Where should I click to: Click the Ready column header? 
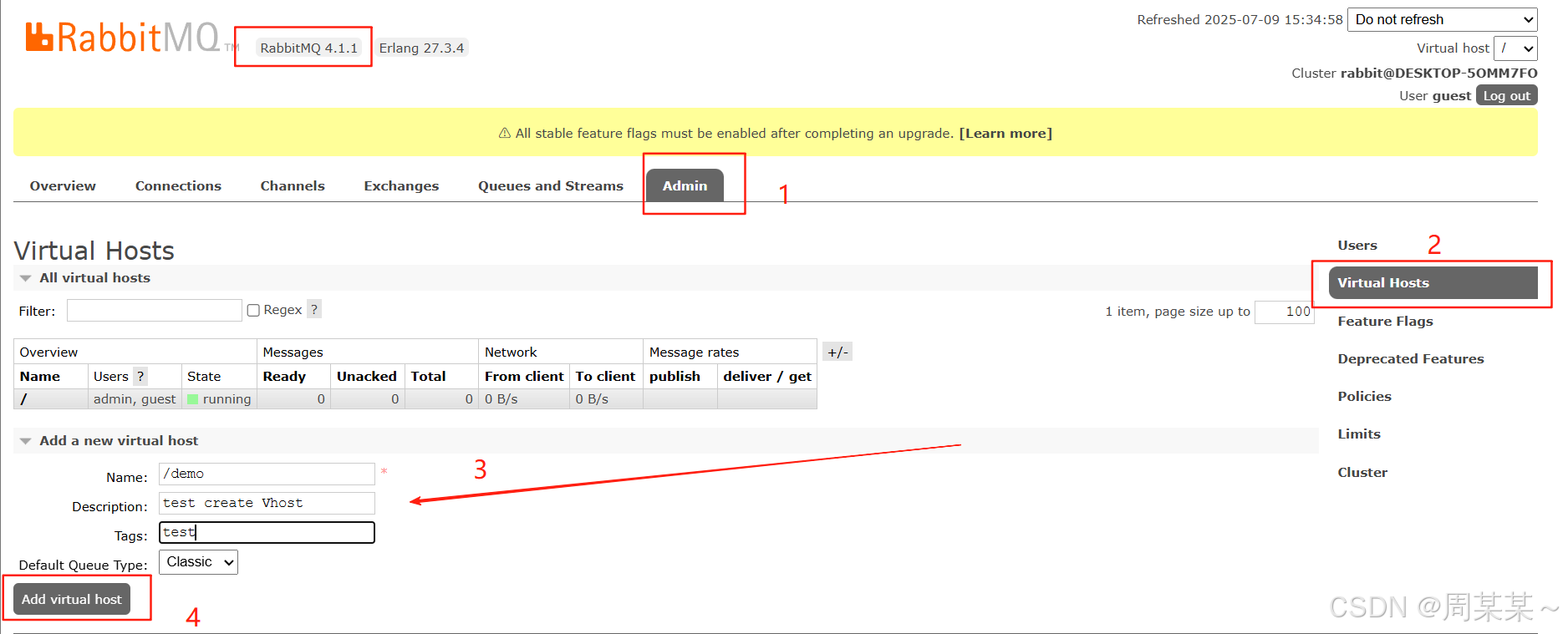pyautogui.click(x=284, y=376)
